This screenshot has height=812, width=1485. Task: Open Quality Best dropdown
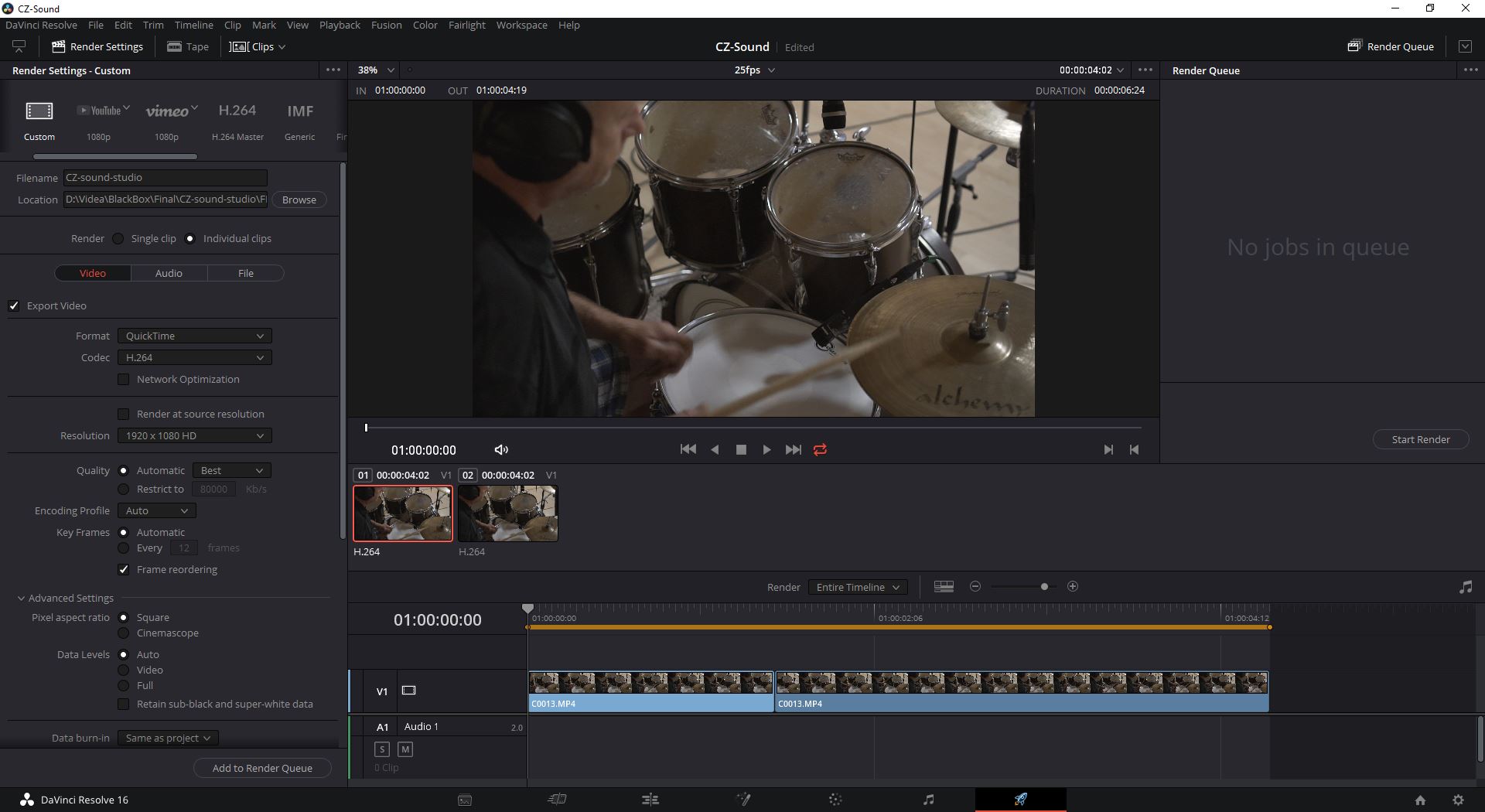[232, 470]
